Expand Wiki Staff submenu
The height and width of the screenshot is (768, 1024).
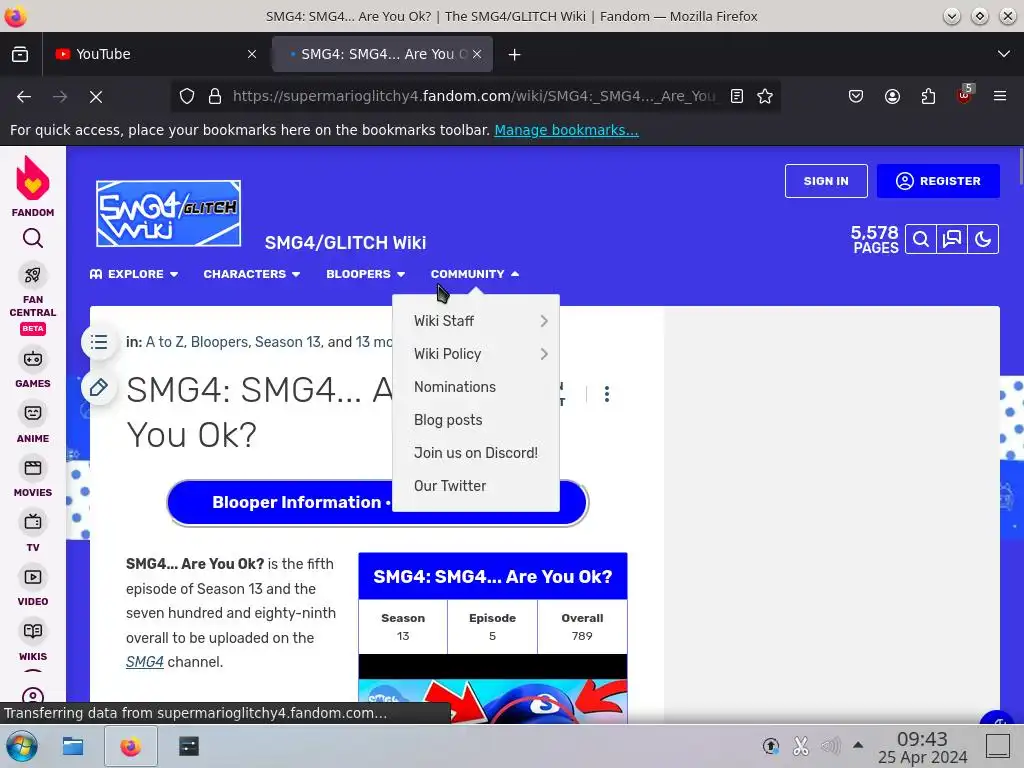click(x=476, y=321)
